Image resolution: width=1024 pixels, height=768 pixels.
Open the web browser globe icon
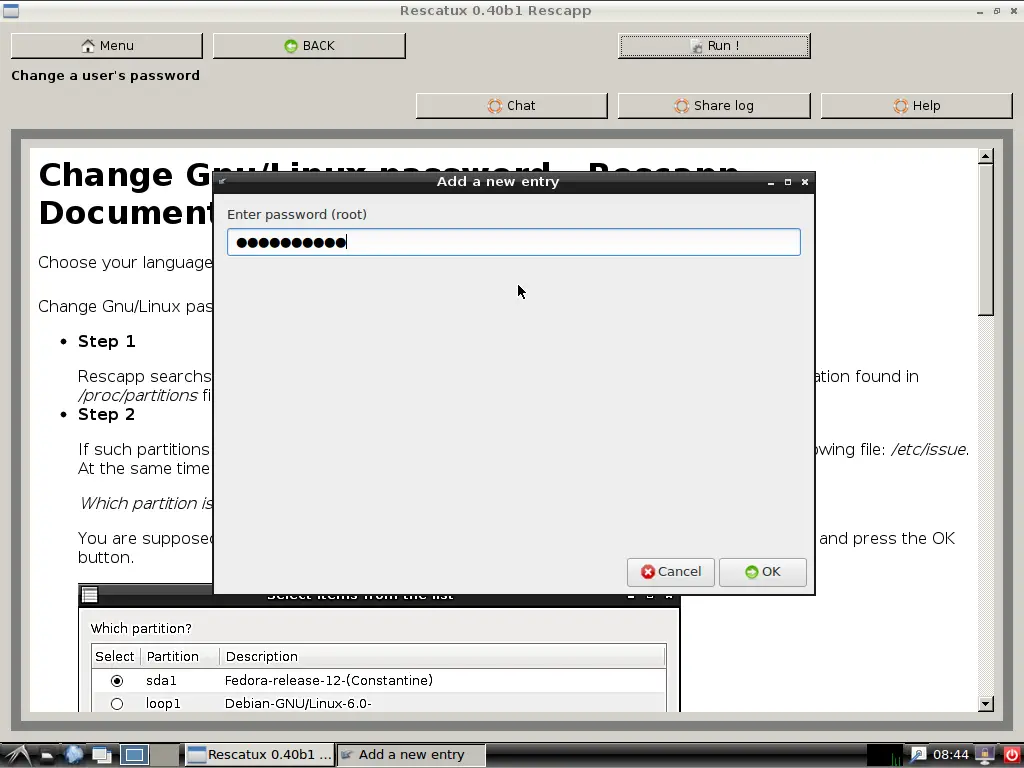(74, 755)
